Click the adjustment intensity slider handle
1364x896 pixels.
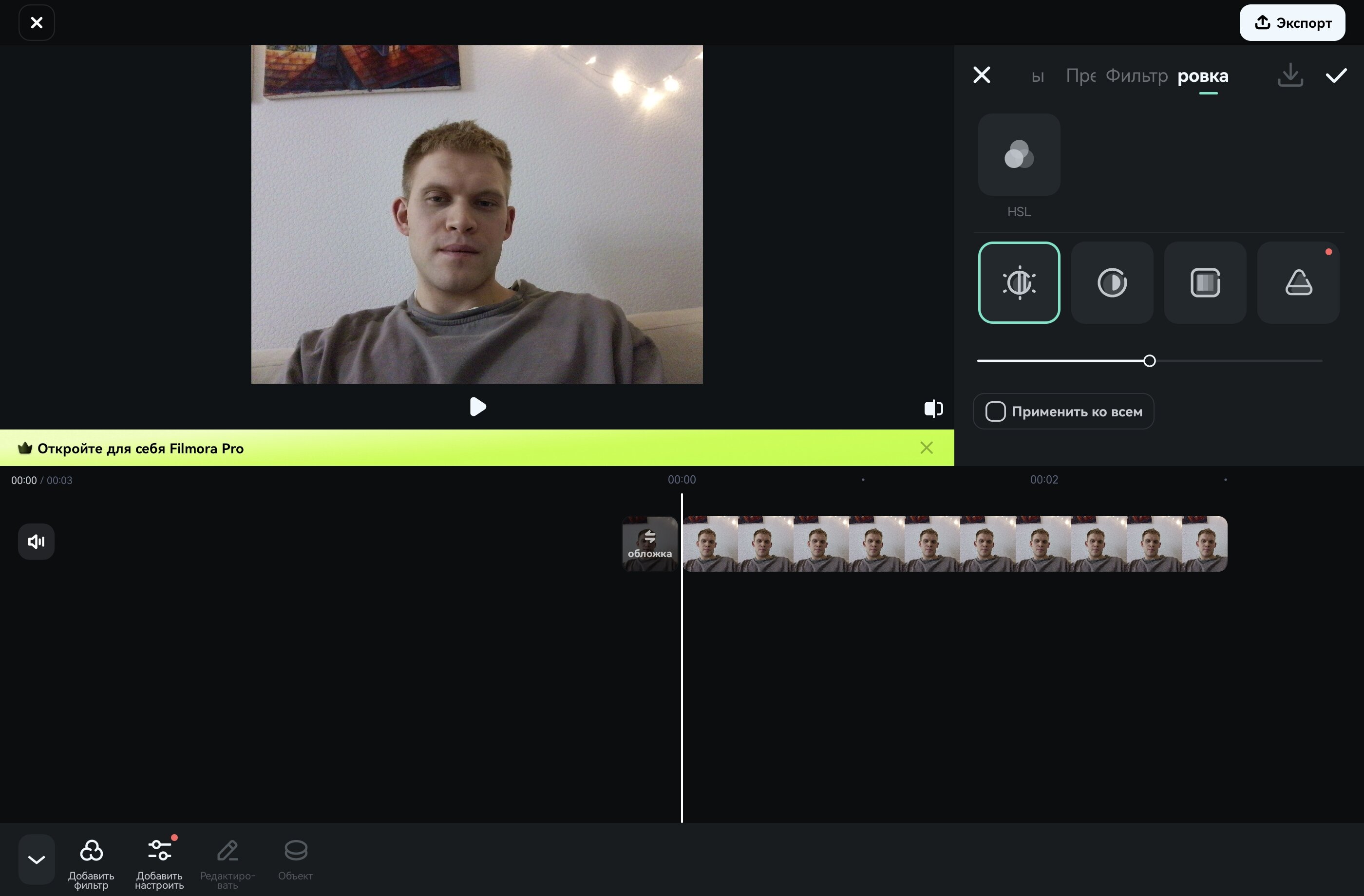coord(1149,361)
